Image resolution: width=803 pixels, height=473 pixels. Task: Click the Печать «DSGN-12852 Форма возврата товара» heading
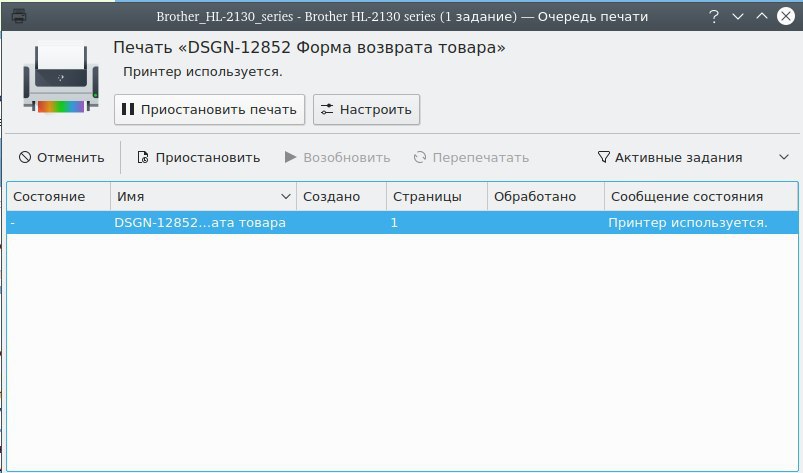309,48
